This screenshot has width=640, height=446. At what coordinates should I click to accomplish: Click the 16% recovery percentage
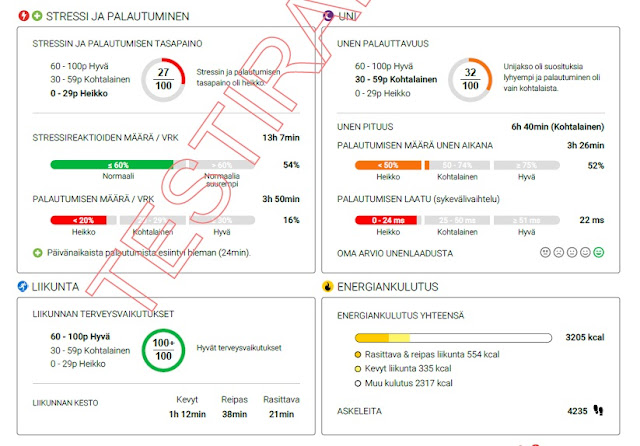[x=291, y=220]
